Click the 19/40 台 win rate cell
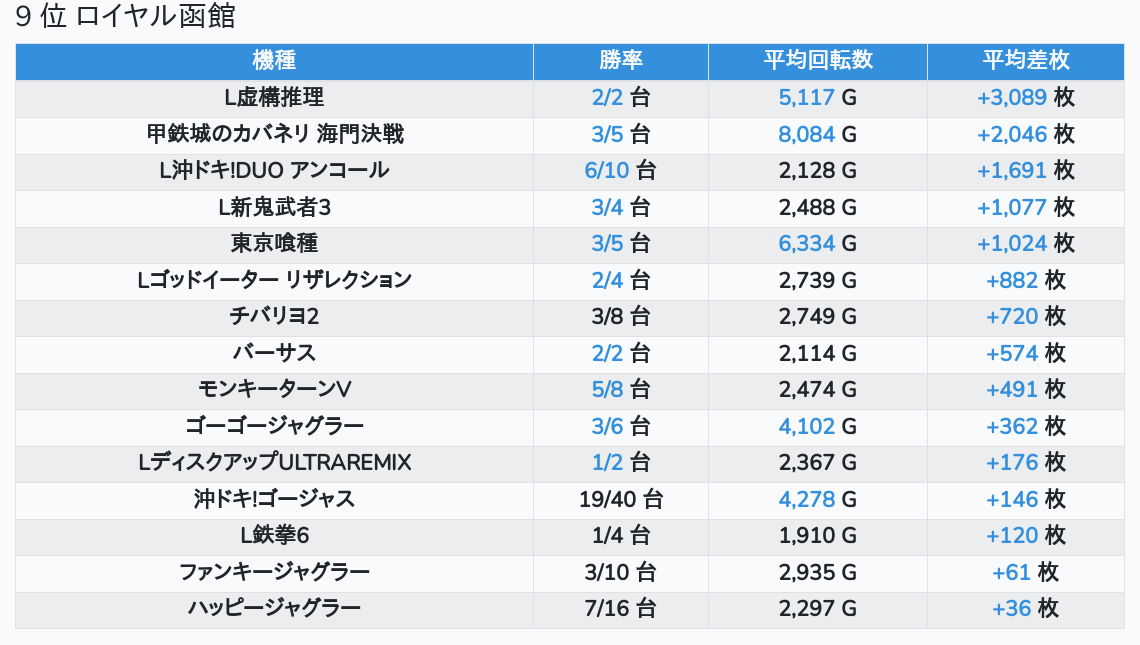Screen dimensions: 1140x645 621,499
